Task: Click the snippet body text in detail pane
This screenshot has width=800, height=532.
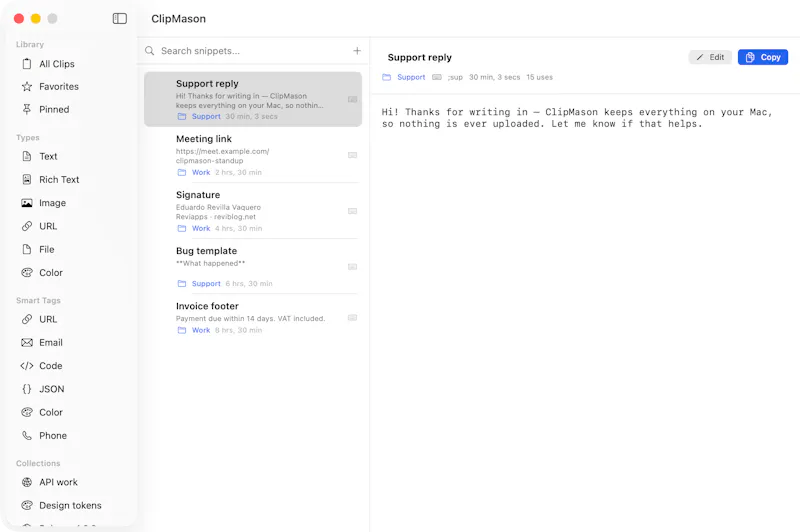Action: [x=577, y=118]
